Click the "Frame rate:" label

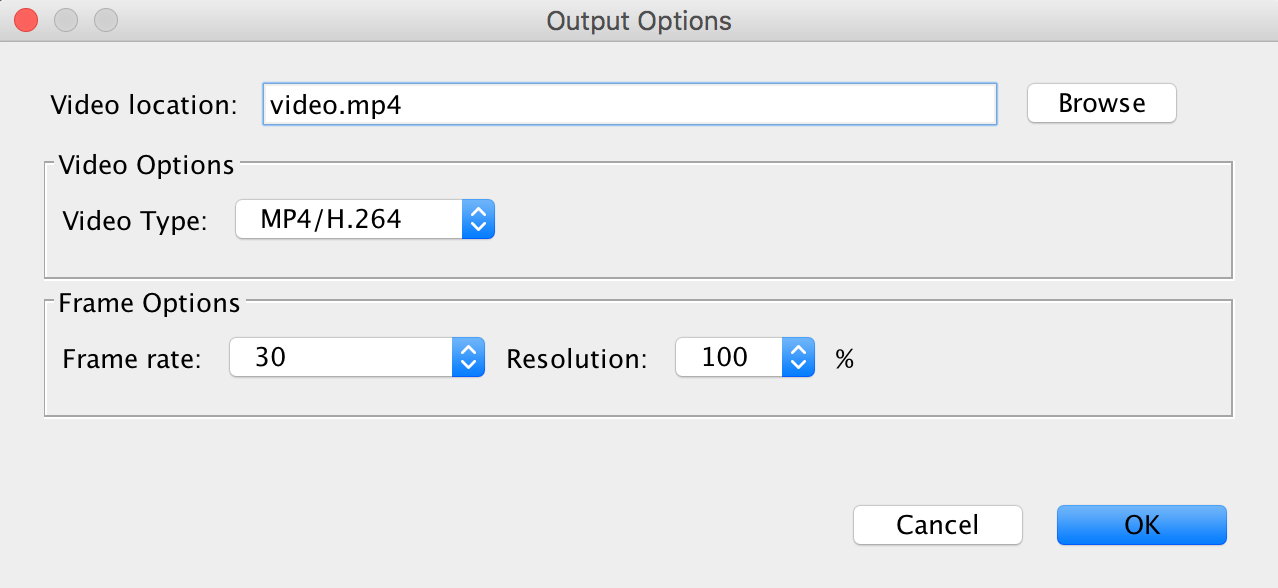pyautogui.click(x=132, y=358)
